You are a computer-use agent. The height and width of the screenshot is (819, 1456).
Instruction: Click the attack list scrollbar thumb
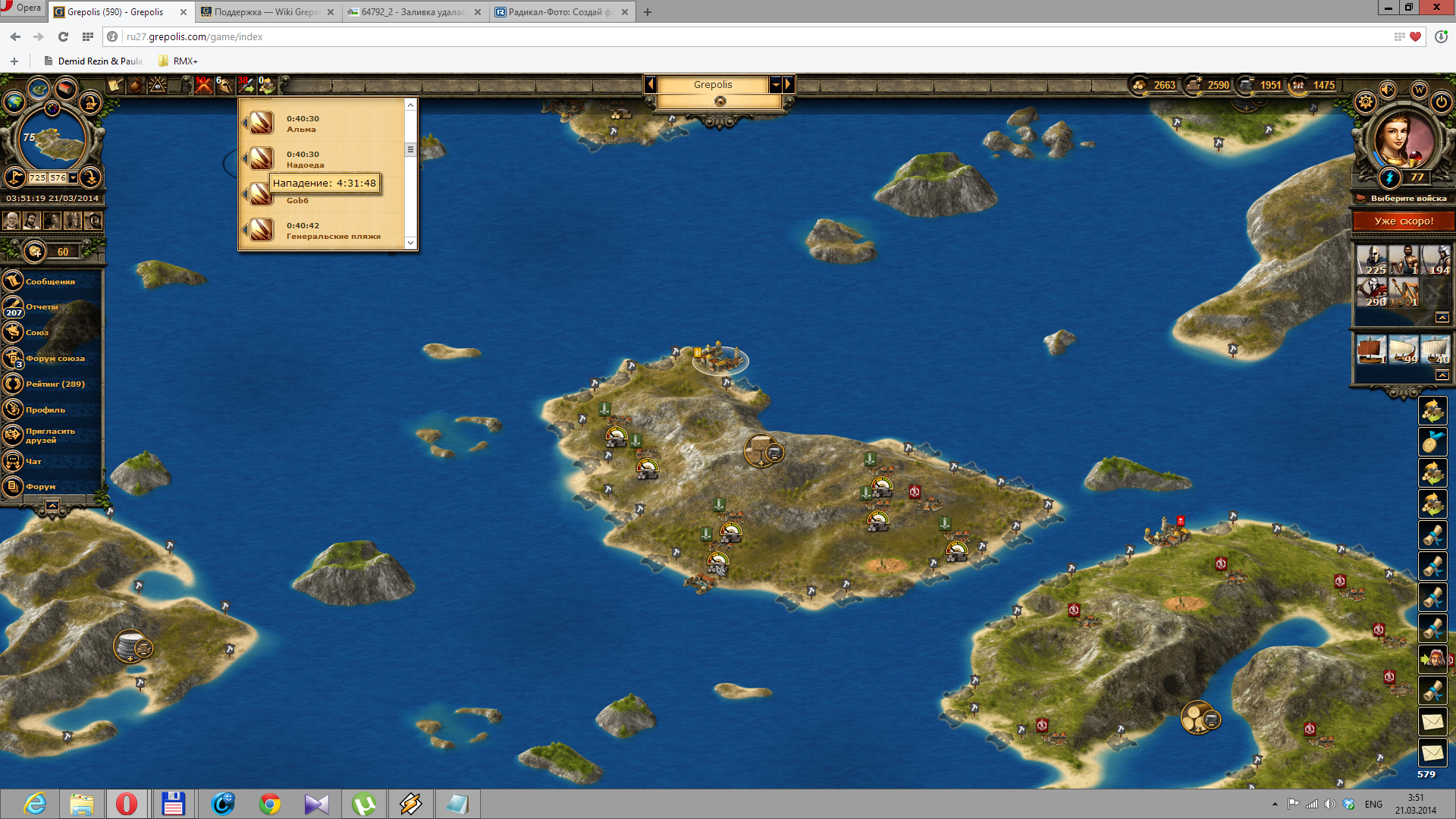[x=410, y=149]
